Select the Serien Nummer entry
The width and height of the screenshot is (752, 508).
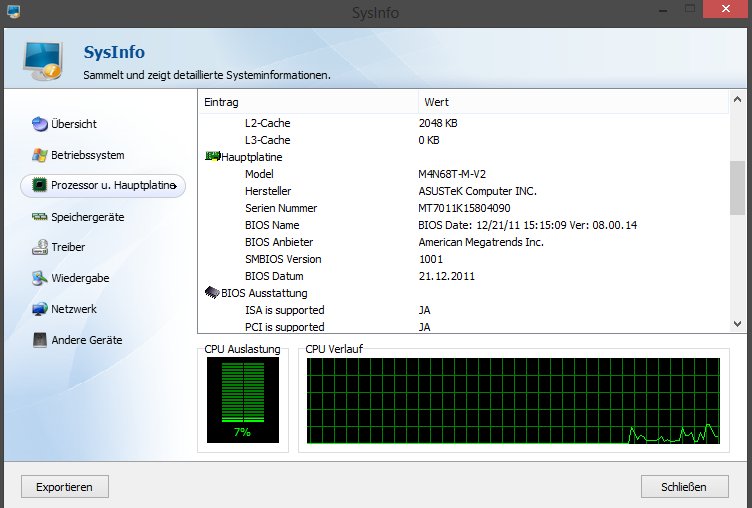463,208
